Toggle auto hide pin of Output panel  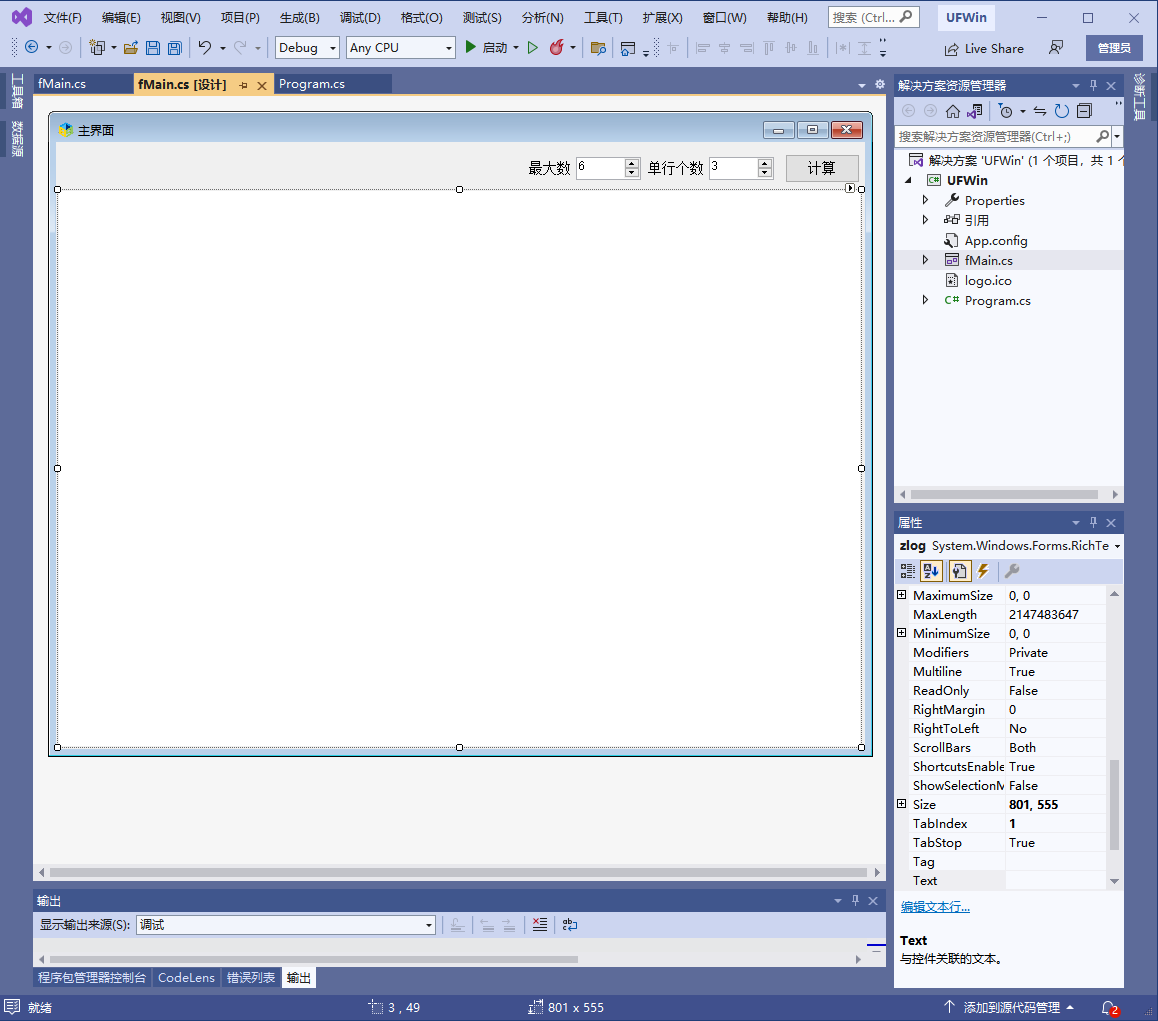point(855,901)
